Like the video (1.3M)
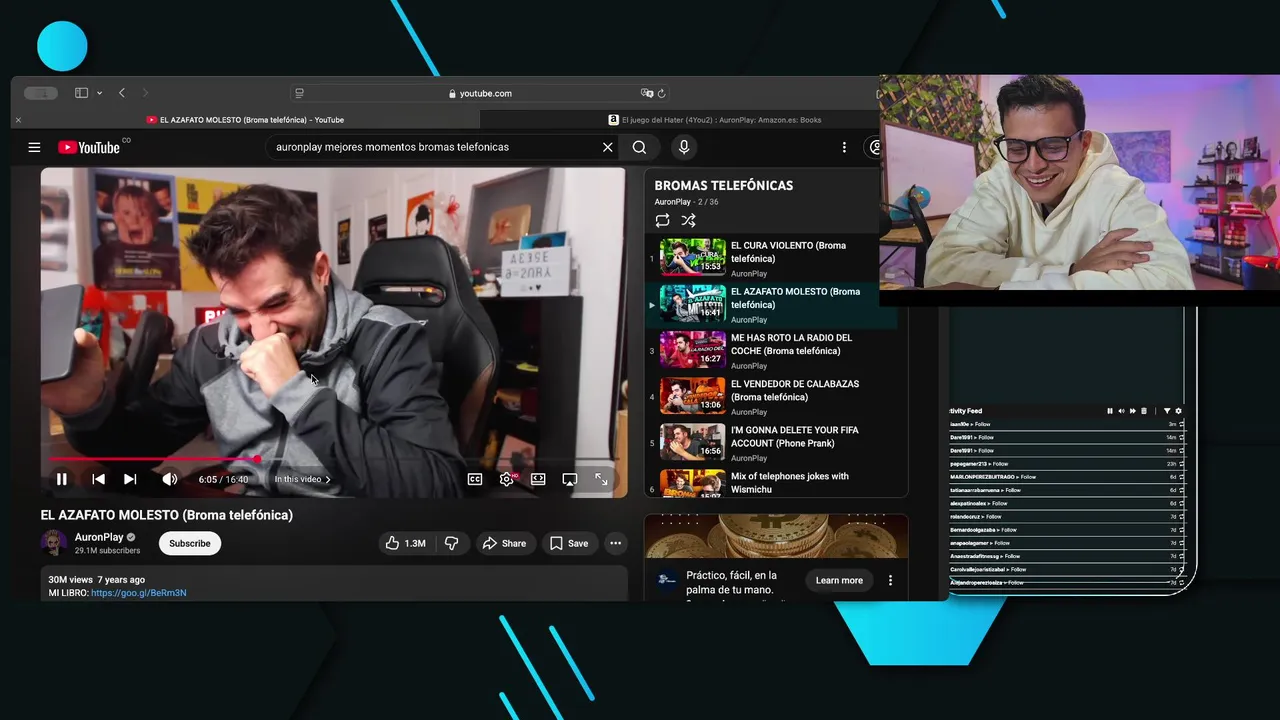 [x=405, y=543]
